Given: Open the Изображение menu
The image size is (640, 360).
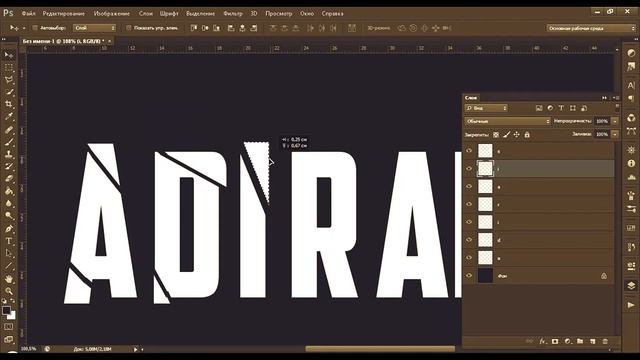Looking at the screenshot, I should pos(112,13).
